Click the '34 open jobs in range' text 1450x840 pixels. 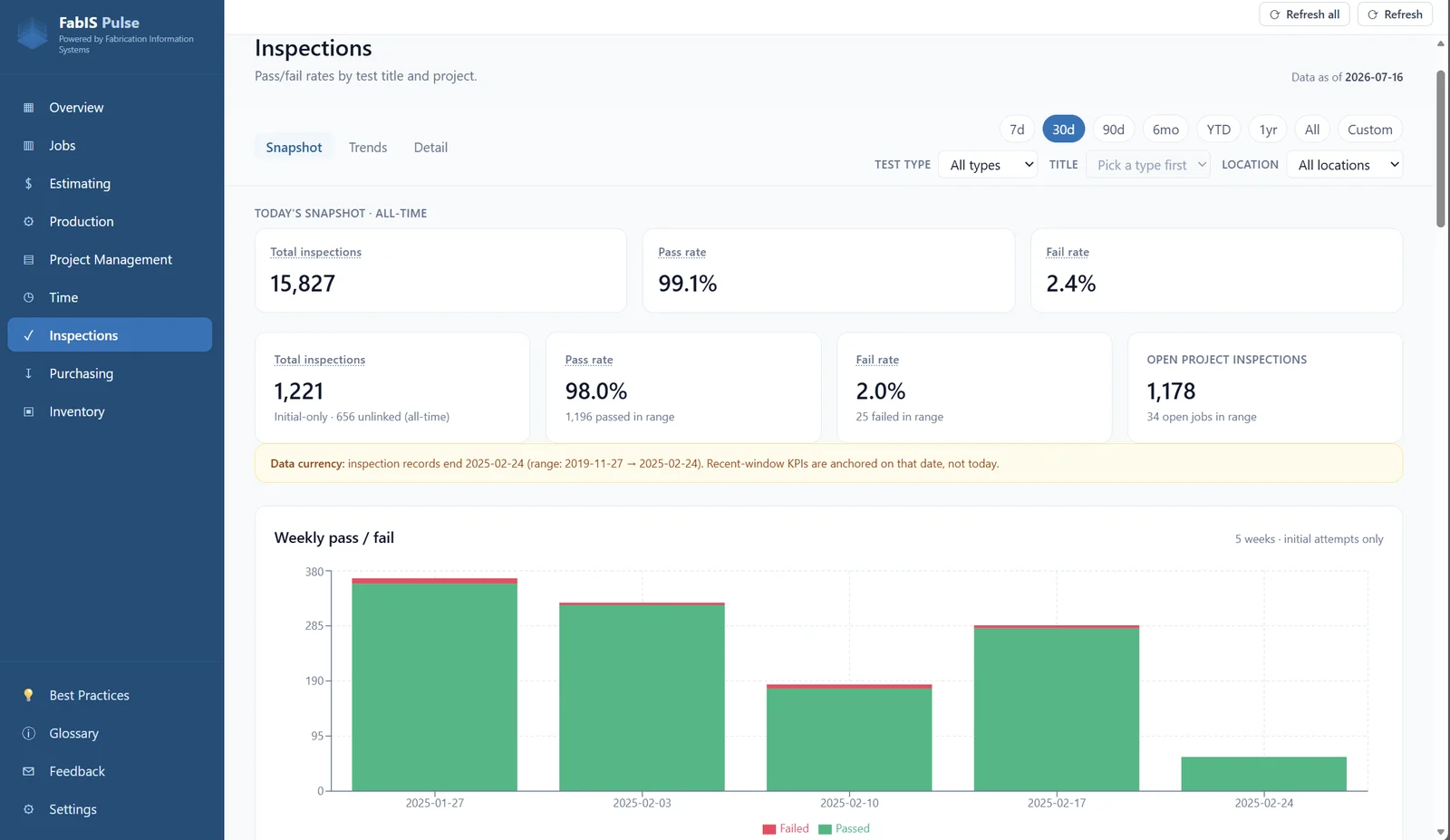(1202, 418)
